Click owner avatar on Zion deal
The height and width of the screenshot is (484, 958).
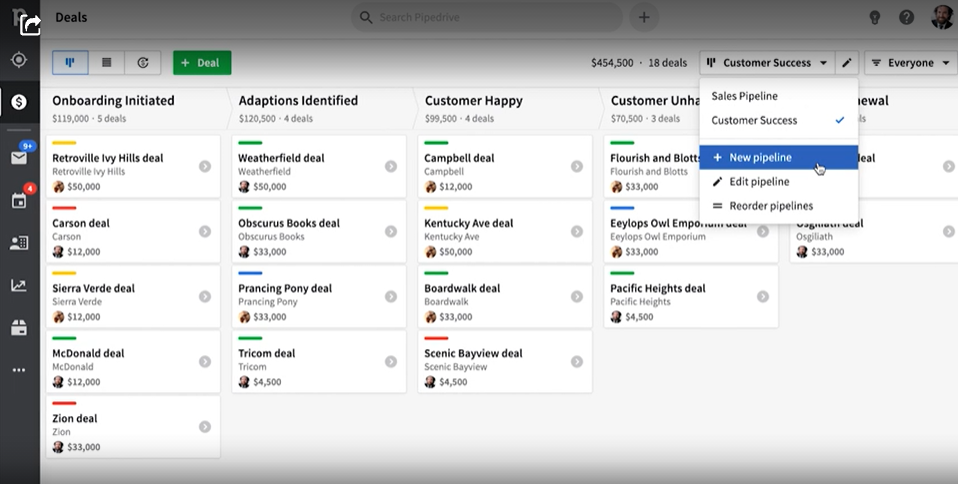pos(58,447)
